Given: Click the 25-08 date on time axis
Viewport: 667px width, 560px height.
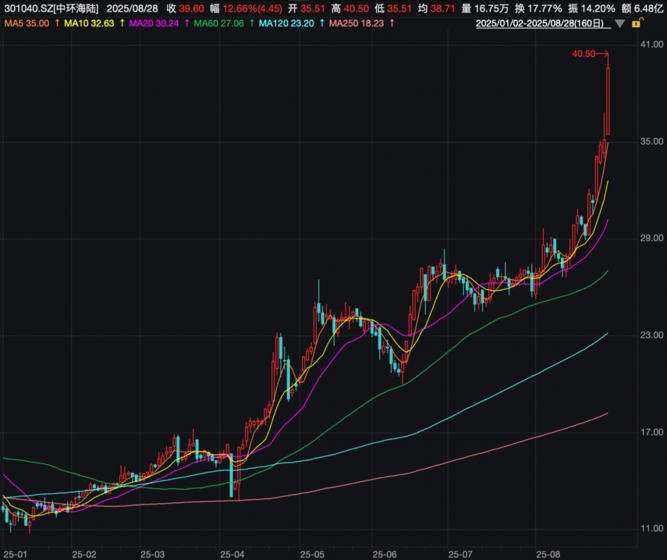Looking at the screenshot, I should tap(546, 552).
